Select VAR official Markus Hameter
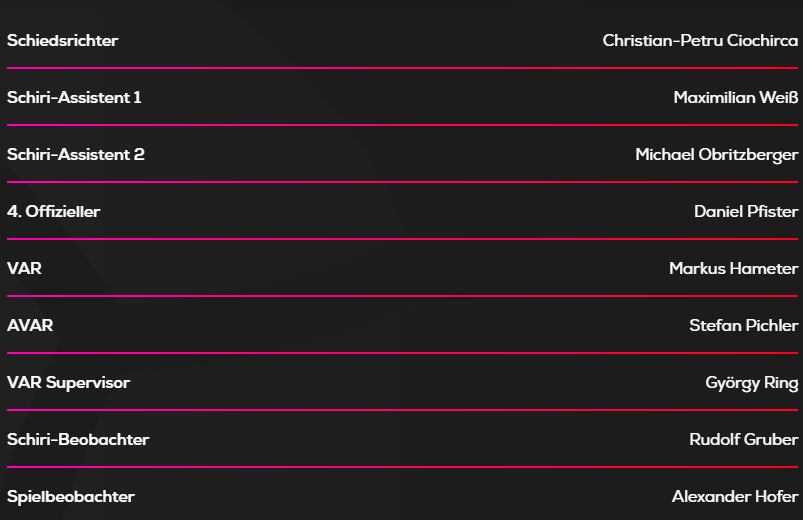 (734, 269)
